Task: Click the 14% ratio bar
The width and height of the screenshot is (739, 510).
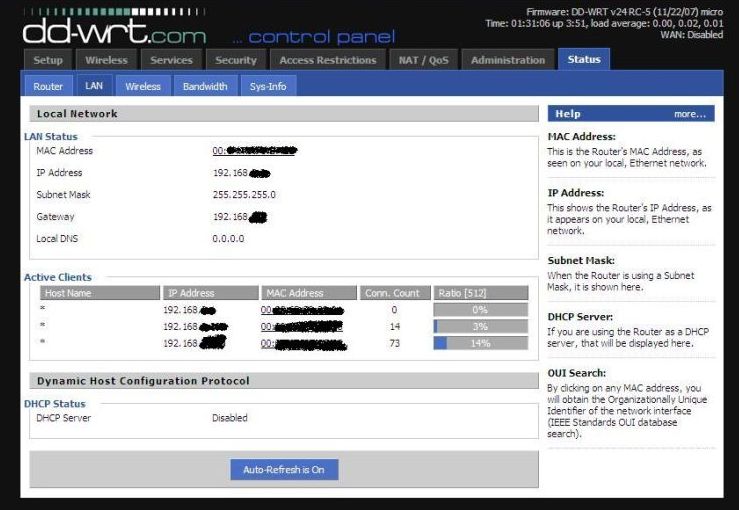Action: [480, 343]
